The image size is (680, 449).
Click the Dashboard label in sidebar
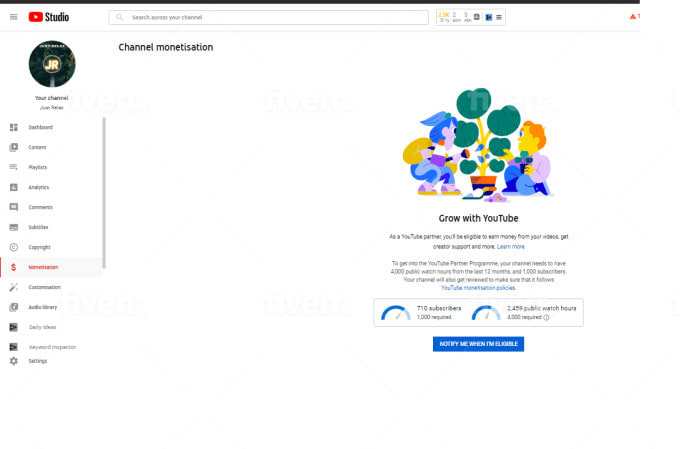(x=40, y=127)
